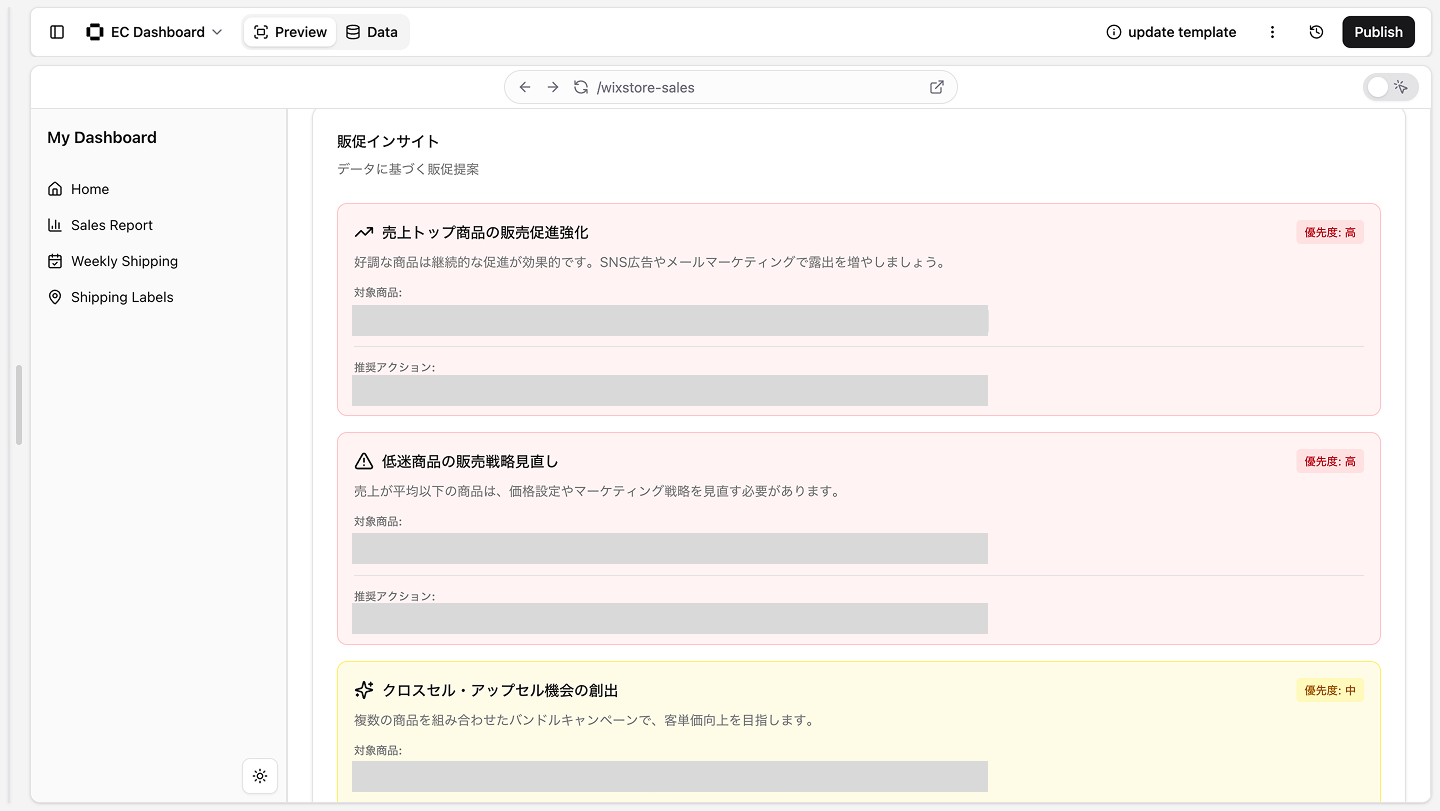The image size is (1440, 811).
Task: Click the Publish button
Action: tap(1378, 31)
